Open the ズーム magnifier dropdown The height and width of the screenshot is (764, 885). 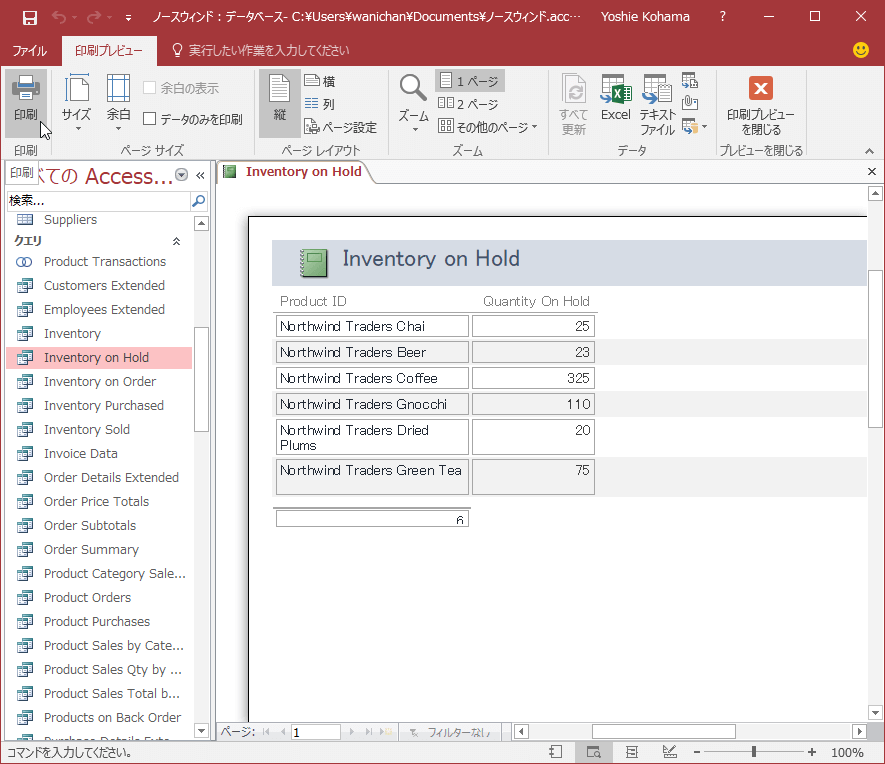click(x=413, y=103)
